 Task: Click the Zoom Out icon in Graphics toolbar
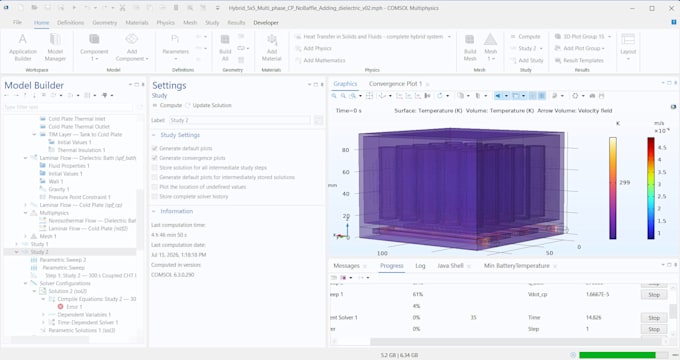click(x=343, y=95)
